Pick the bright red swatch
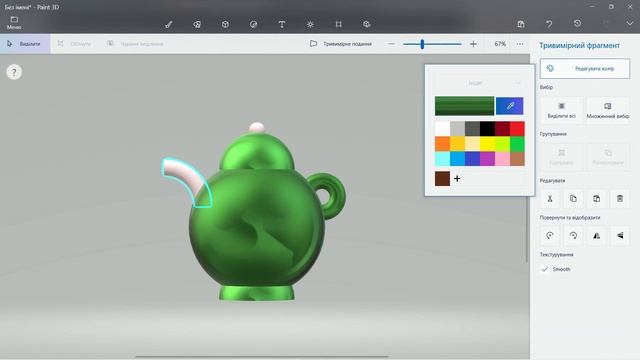640x360 pixels. point(517,129)
